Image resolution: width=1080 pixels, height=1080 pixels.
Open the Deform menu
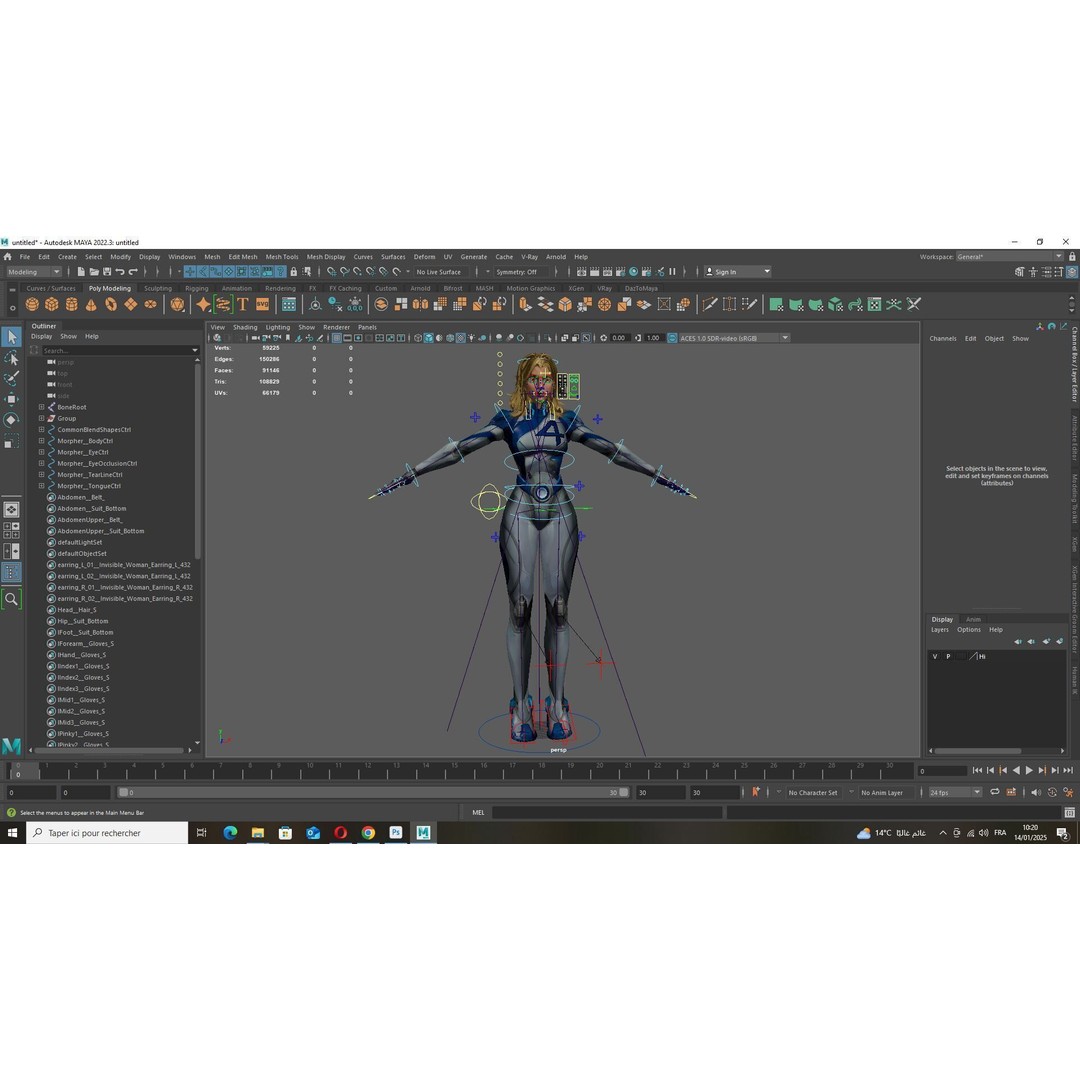point(424,257)
